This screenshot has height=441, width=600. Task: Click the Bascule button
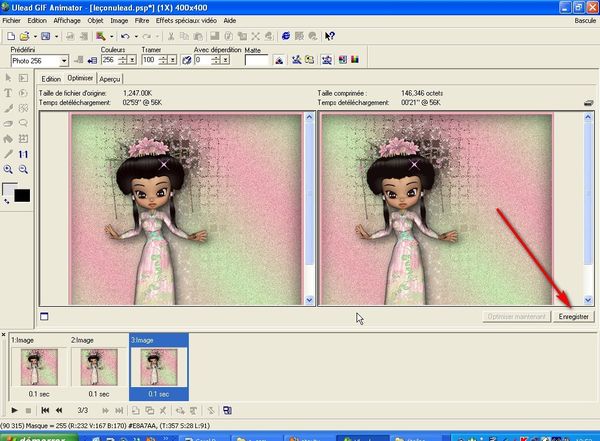[585, 21]
